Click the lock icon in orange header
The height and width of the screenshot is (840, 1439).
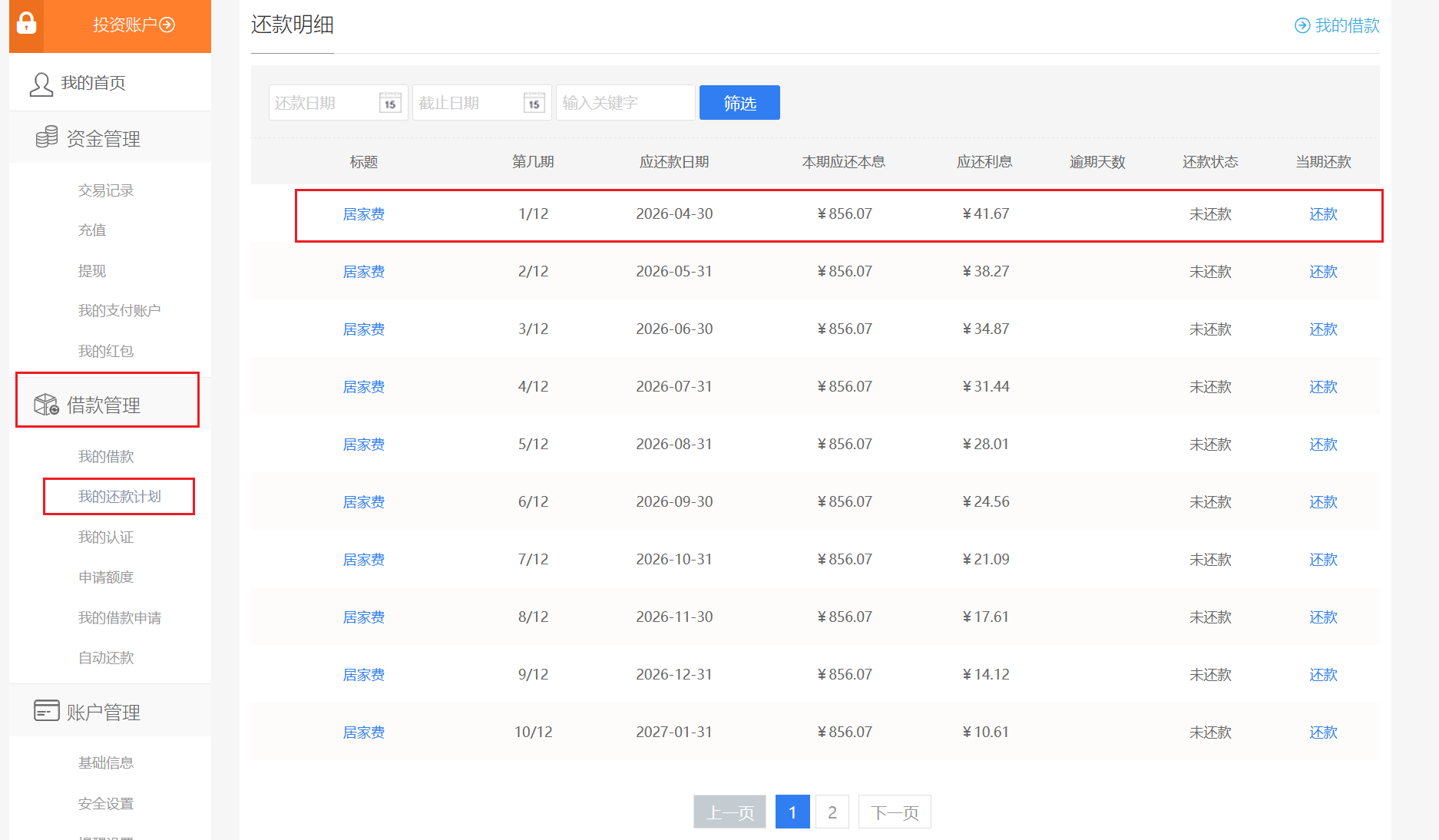(x=26, y=24)
